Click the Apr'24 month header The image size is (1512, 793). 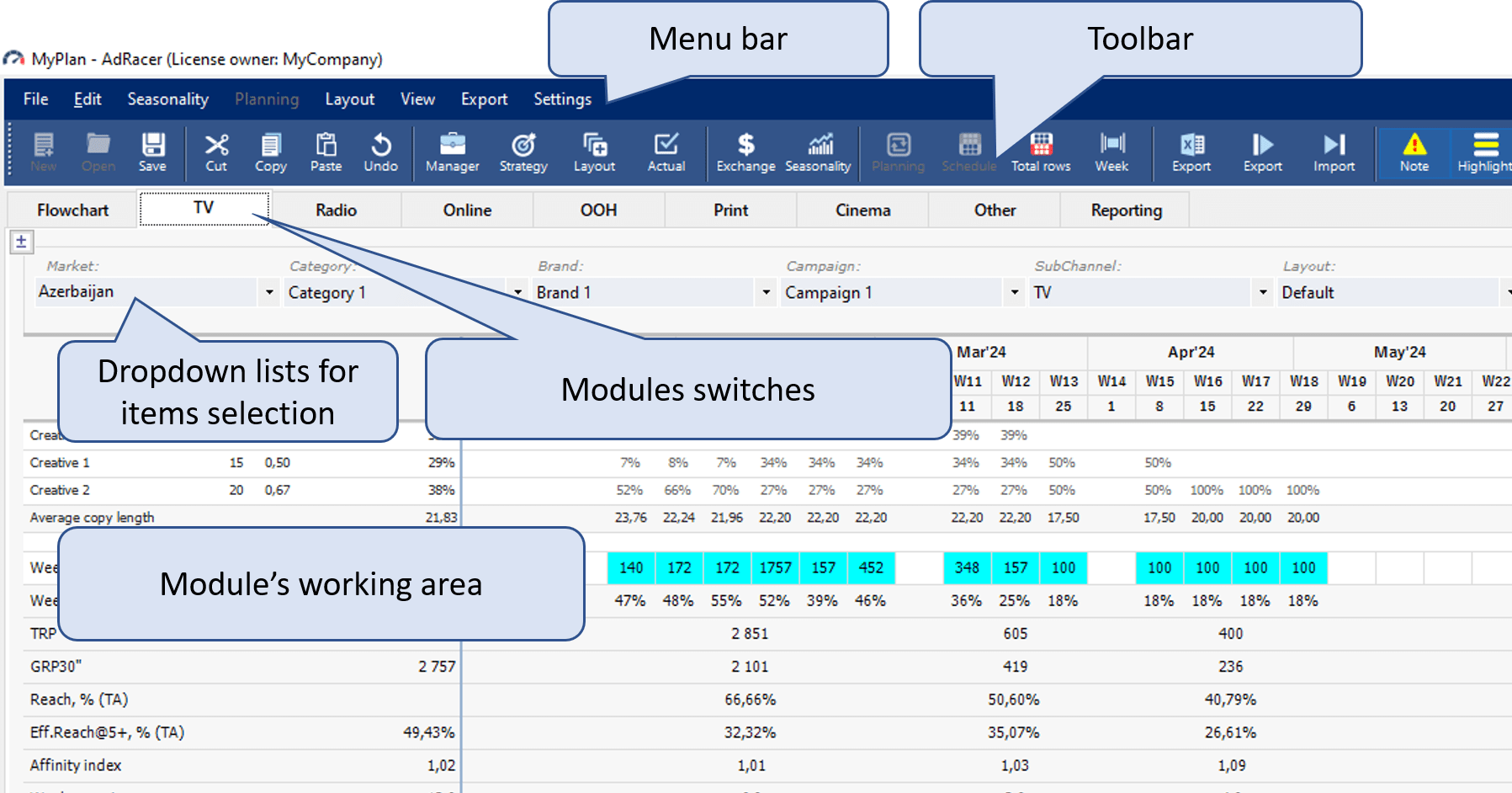coord(1191,352)
